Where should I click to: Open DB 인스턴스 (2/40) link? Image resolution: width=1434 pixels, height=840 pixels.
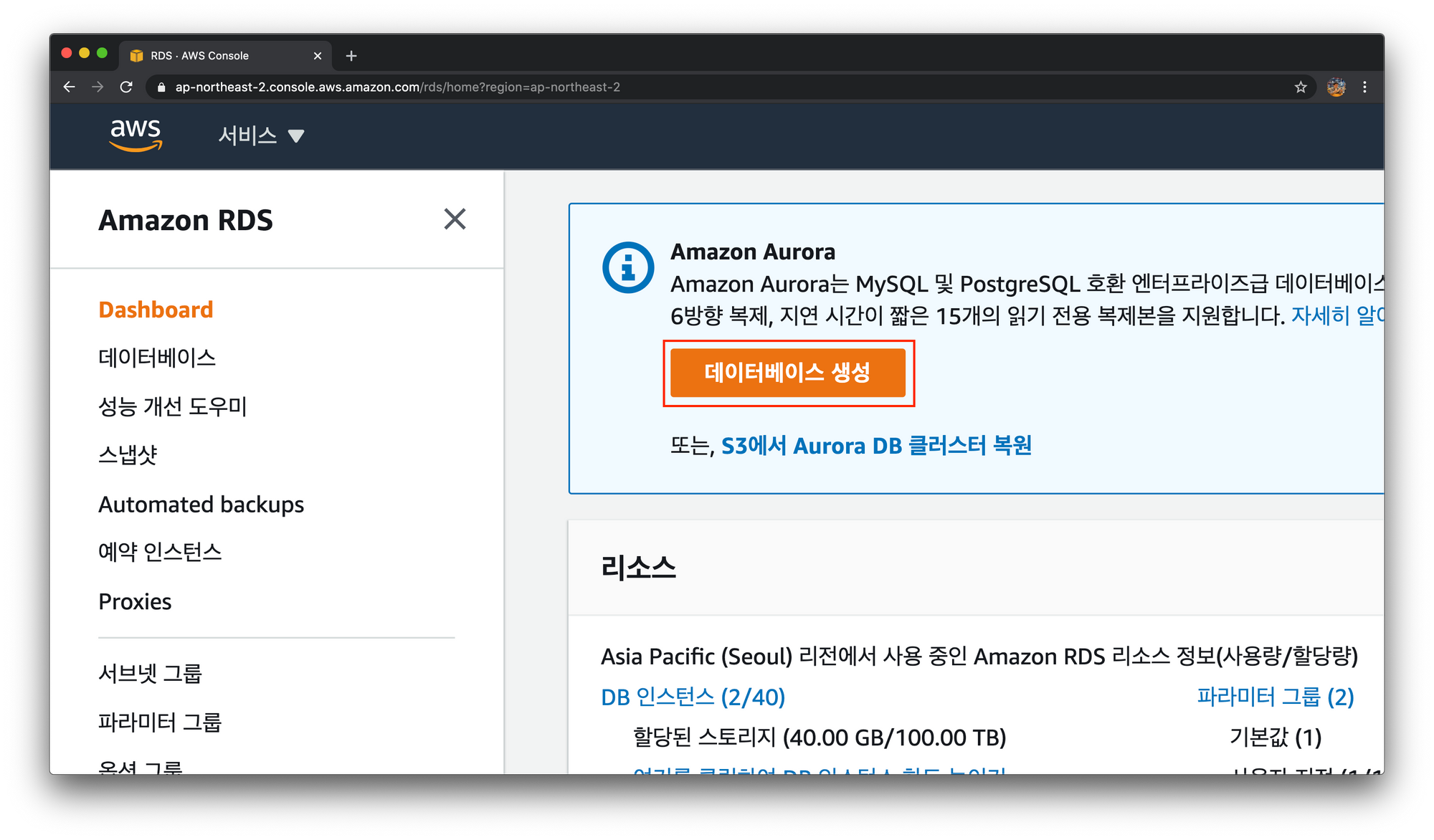pyautogui.click(x=693, y=697)
